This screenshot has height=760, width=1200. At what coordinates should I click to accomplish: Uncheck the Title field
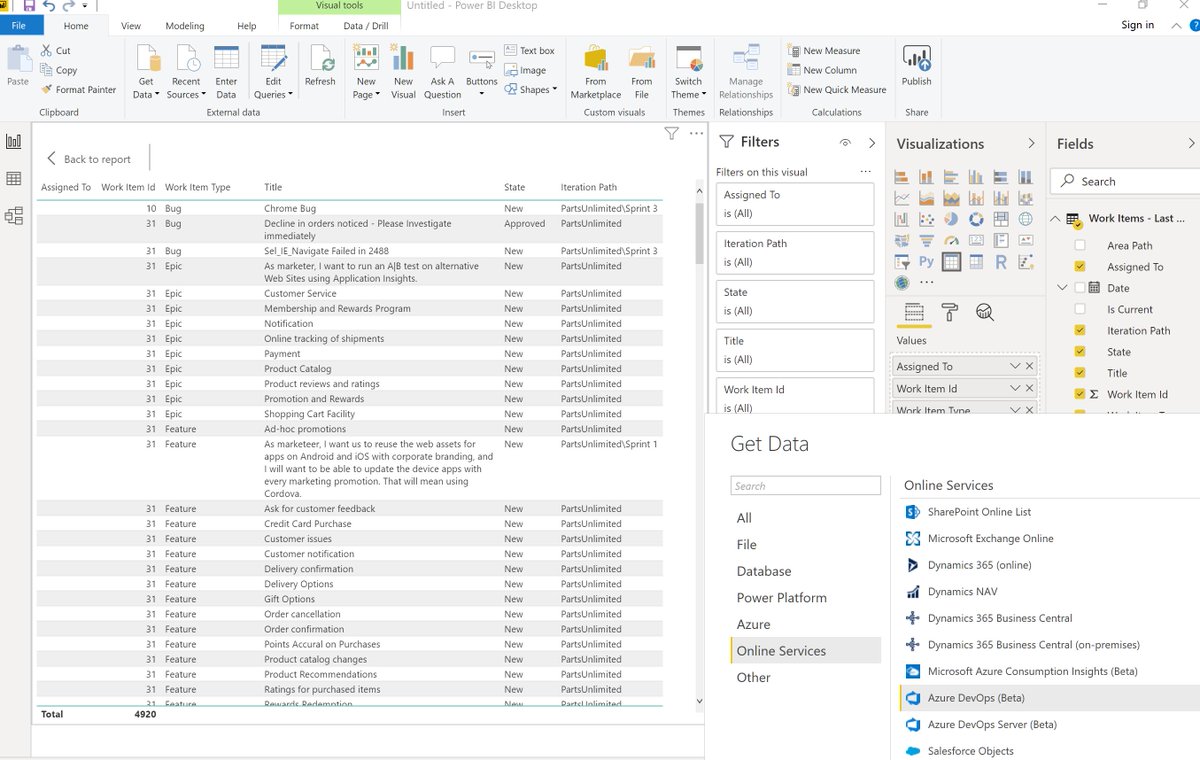click(x=1080, y=373)
